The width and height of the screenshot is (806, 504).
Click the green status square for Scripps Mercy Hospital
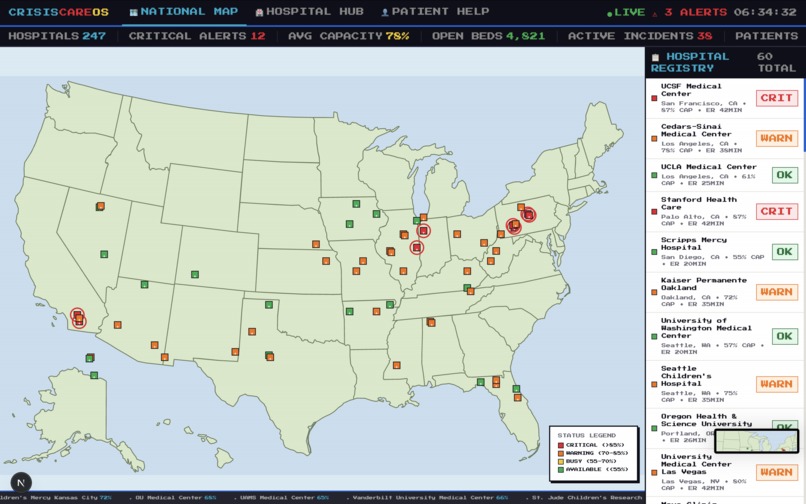[x=654, y=252]
